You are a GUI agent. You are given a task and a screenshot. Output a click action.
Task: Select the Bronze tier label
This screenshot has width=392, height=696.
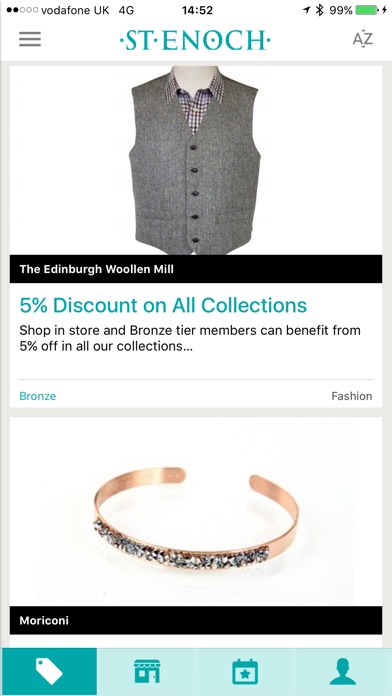click(x=38, y=396)
